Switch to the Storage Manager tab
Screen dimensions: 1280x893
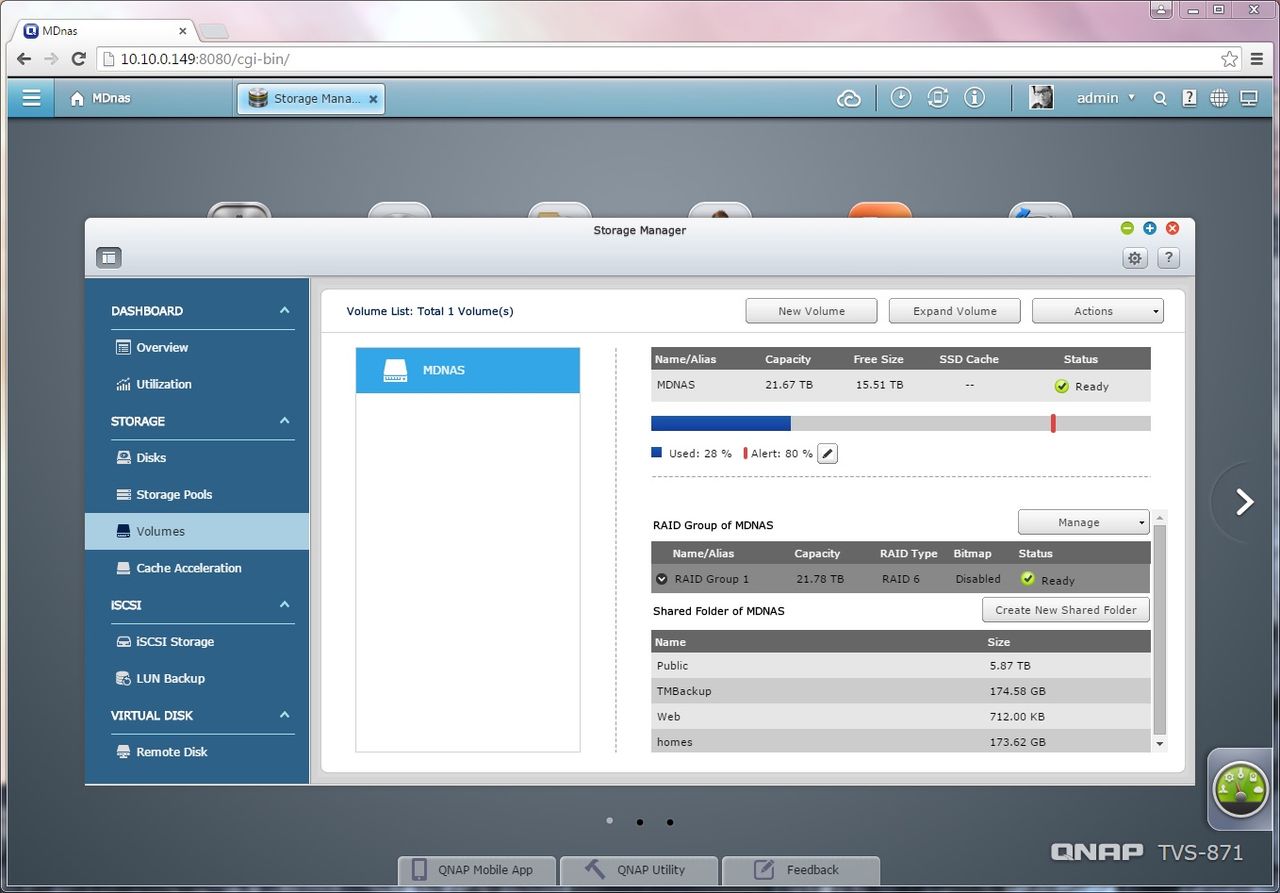coord(310,98)
